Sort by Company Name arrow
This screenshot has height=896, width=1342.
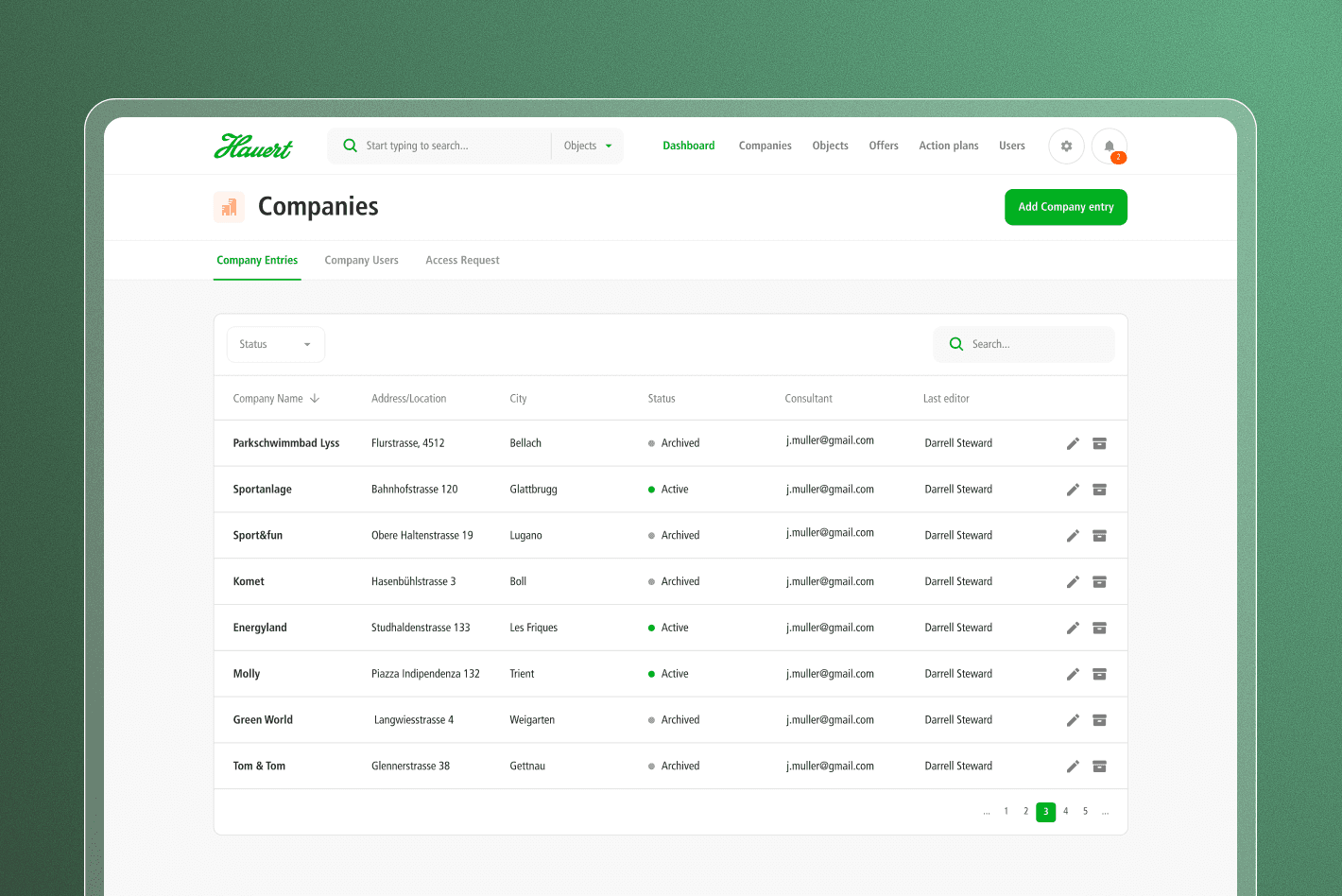point(315,399)
